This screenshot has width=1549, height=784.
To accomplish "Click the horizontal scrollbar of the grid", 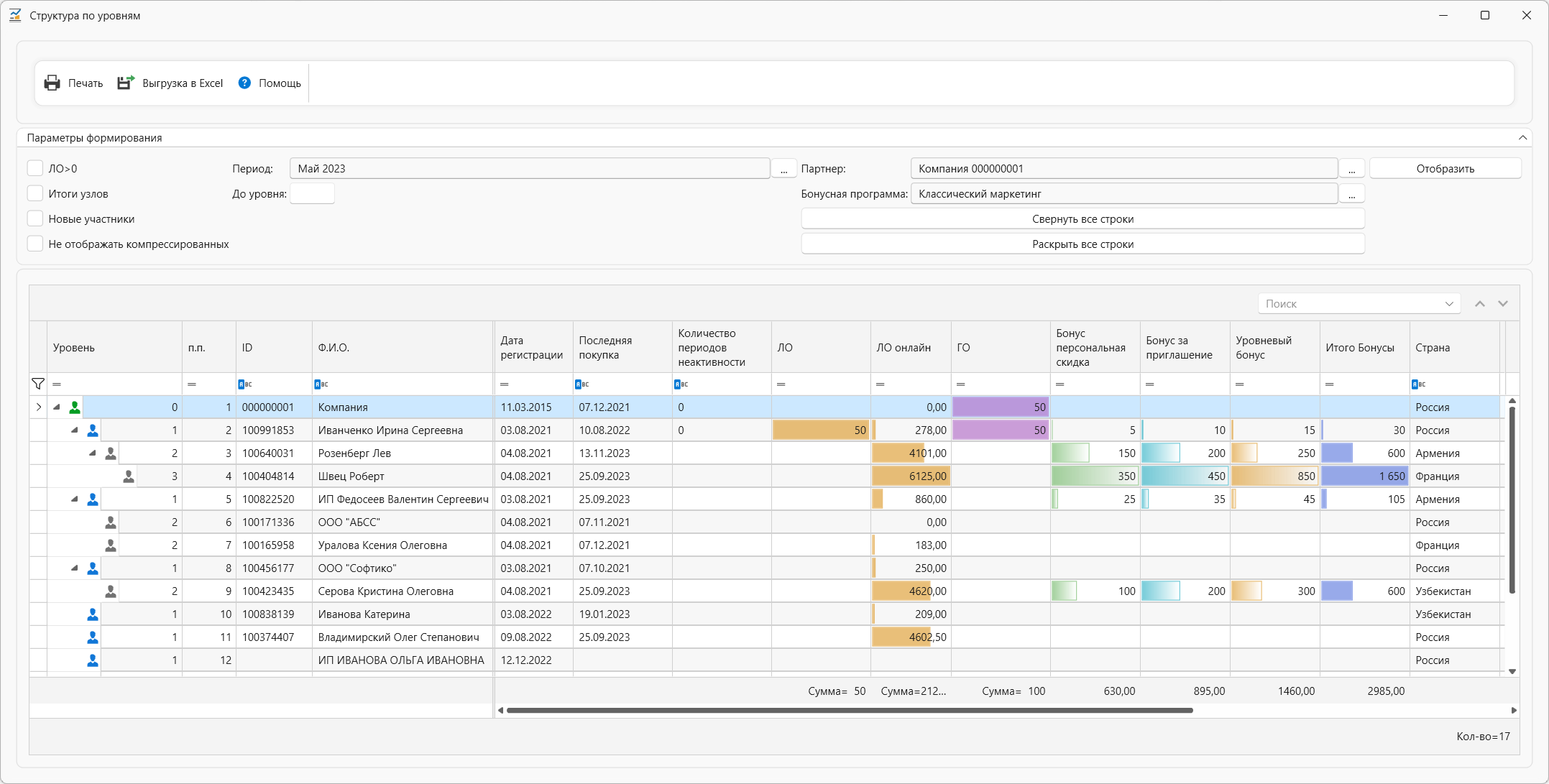I will tap(849, 711).
